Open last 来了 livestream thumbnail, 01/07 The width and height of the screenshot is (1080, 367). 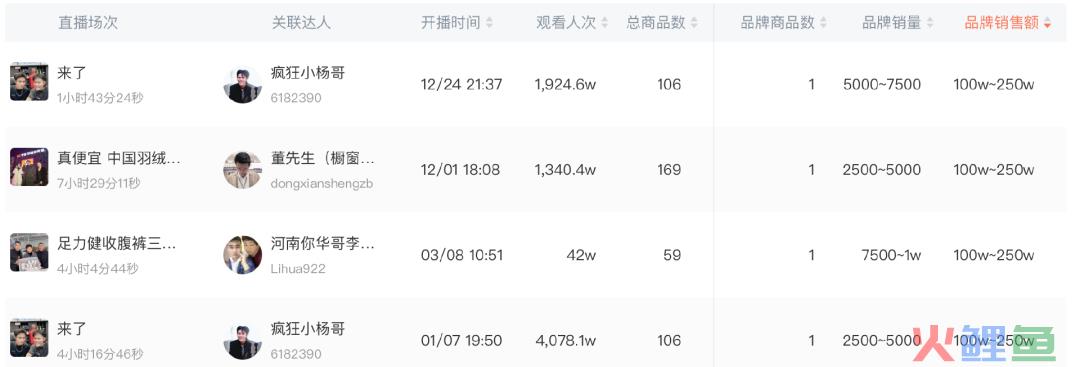tap(29, 337)
